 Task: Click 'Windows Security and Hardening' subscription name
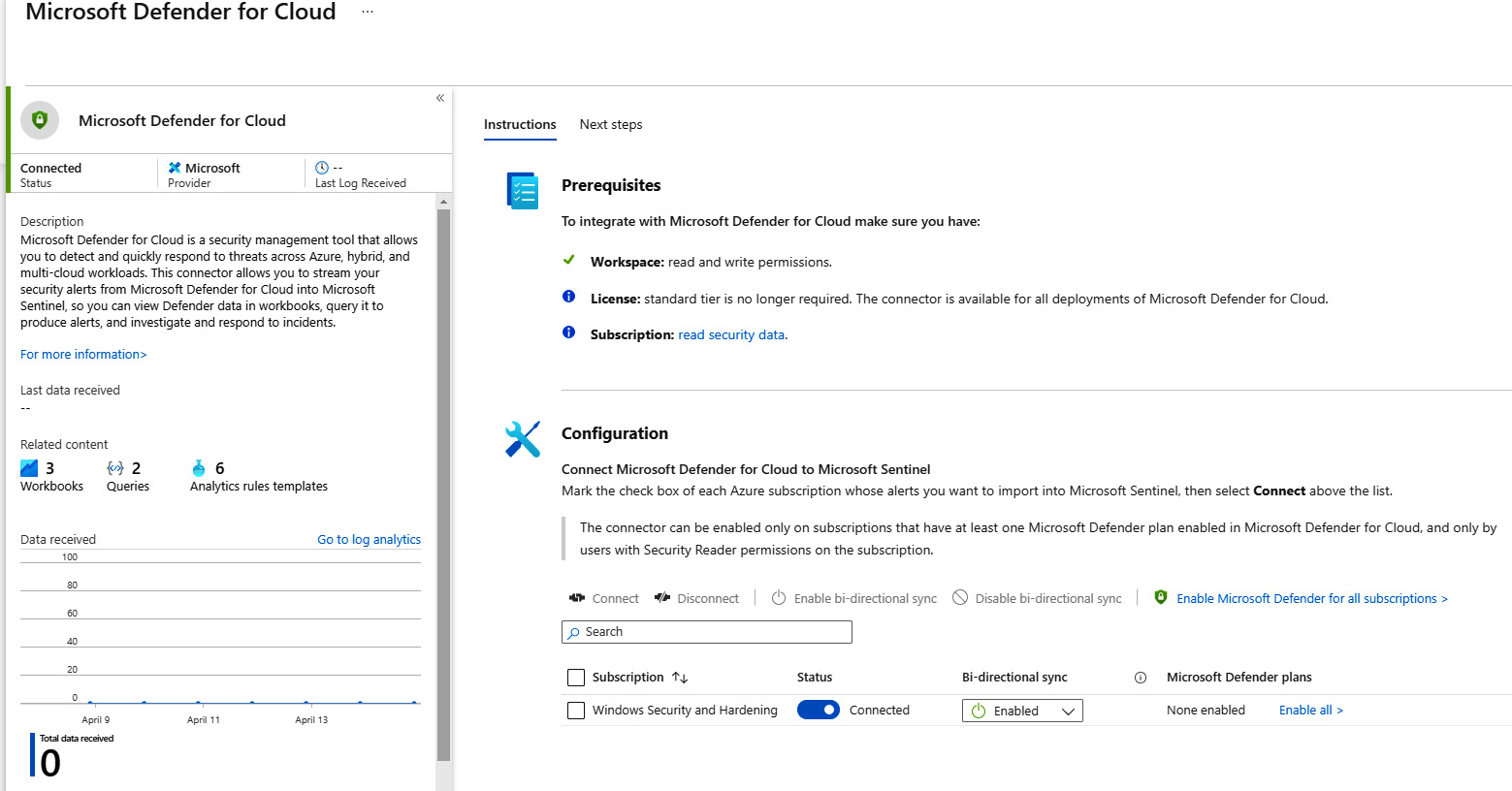pyautogui.click(x=685, y=710)
